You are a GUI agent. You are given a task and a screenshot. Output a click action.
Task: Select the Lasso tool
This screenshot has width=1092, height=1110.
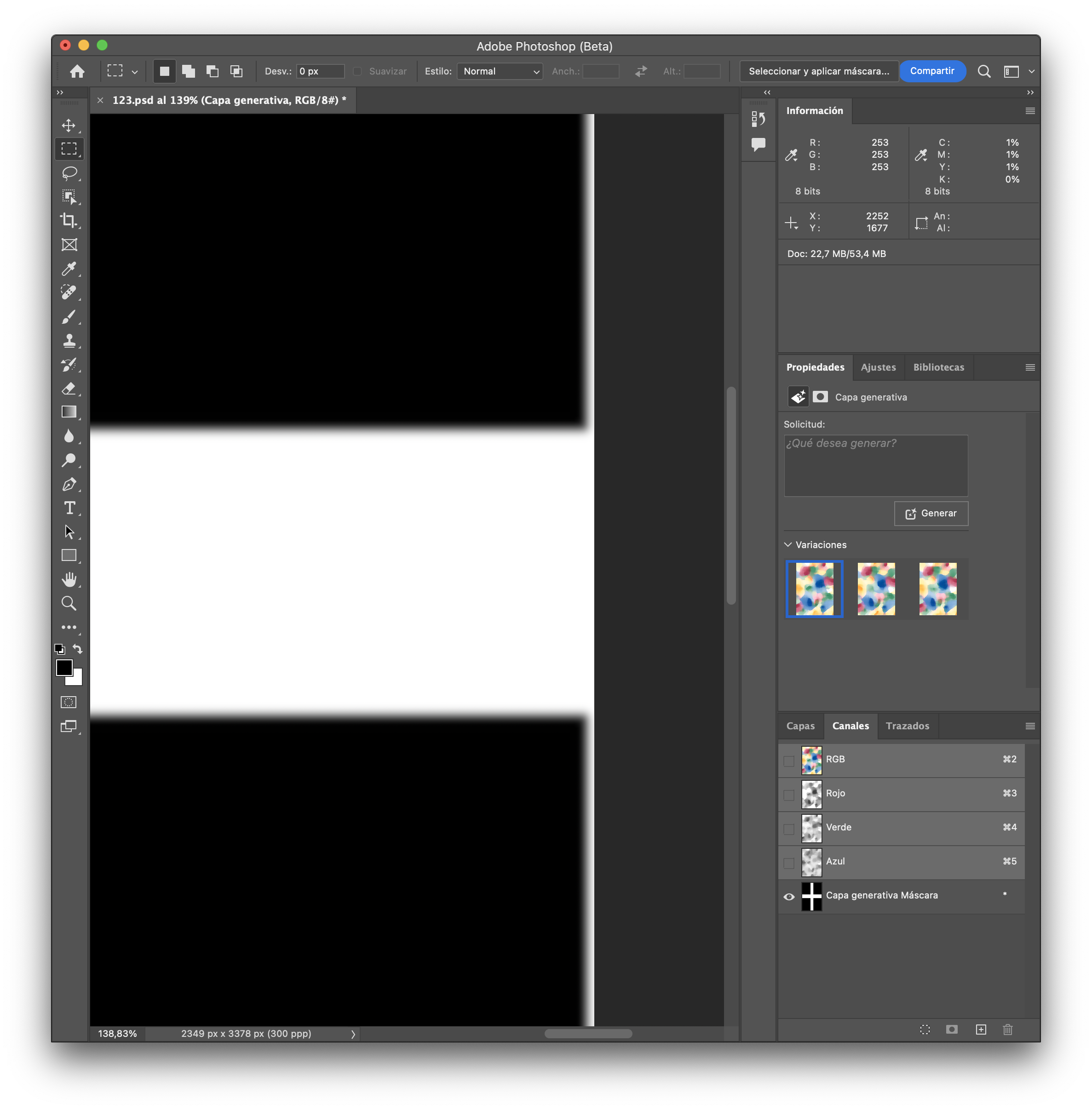69,174
